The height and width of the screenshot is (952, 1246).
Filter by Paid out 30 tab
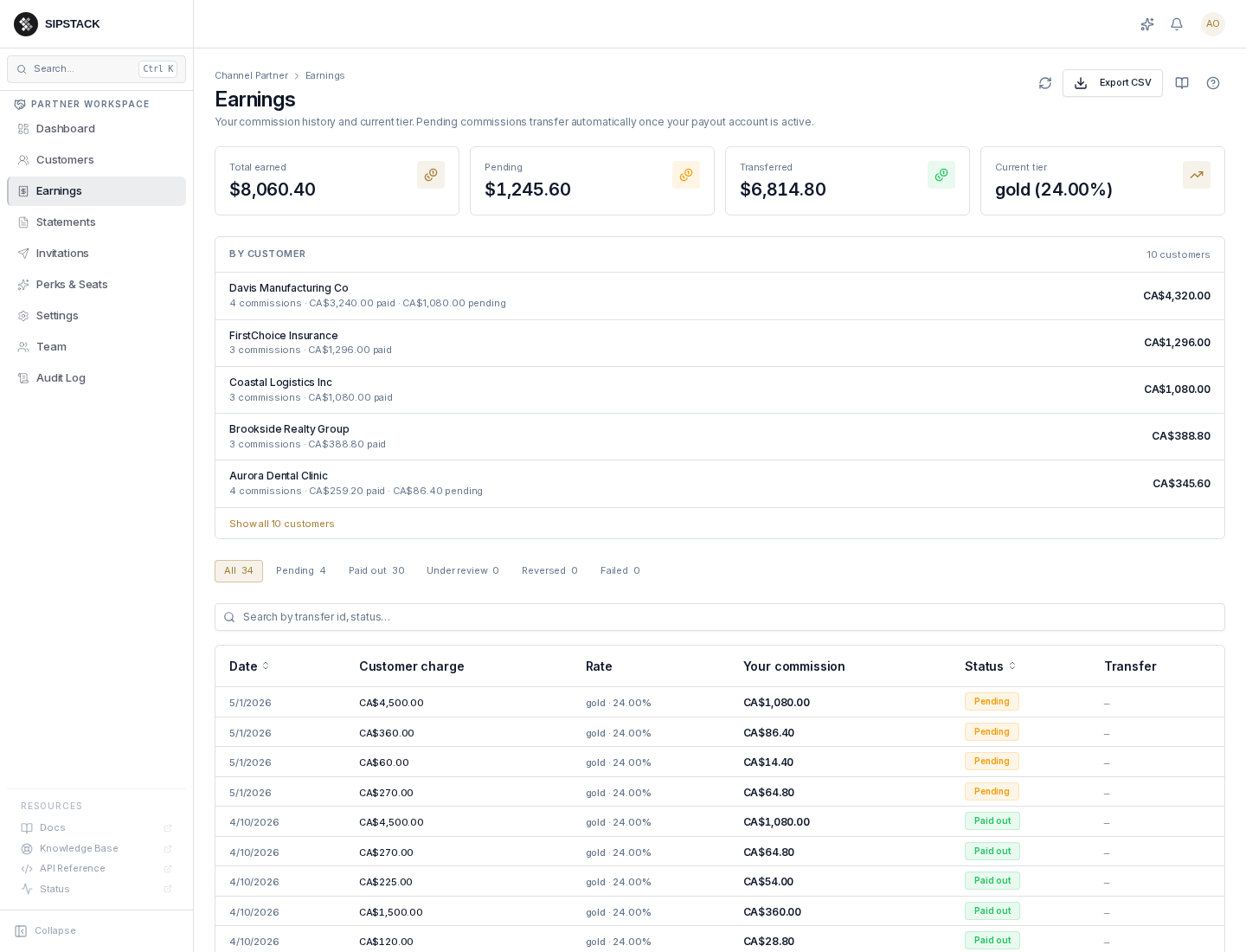[x=376, y=571]
